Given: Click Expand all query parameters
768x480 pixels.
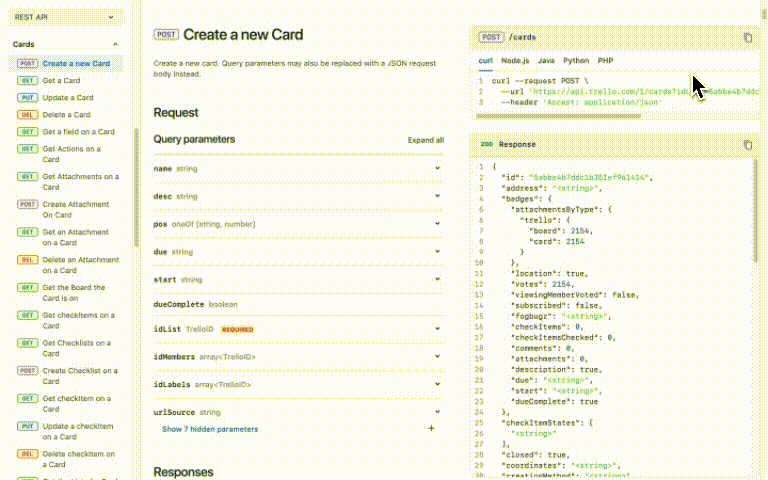Looking at the screenshot, I should pos(425,140).
